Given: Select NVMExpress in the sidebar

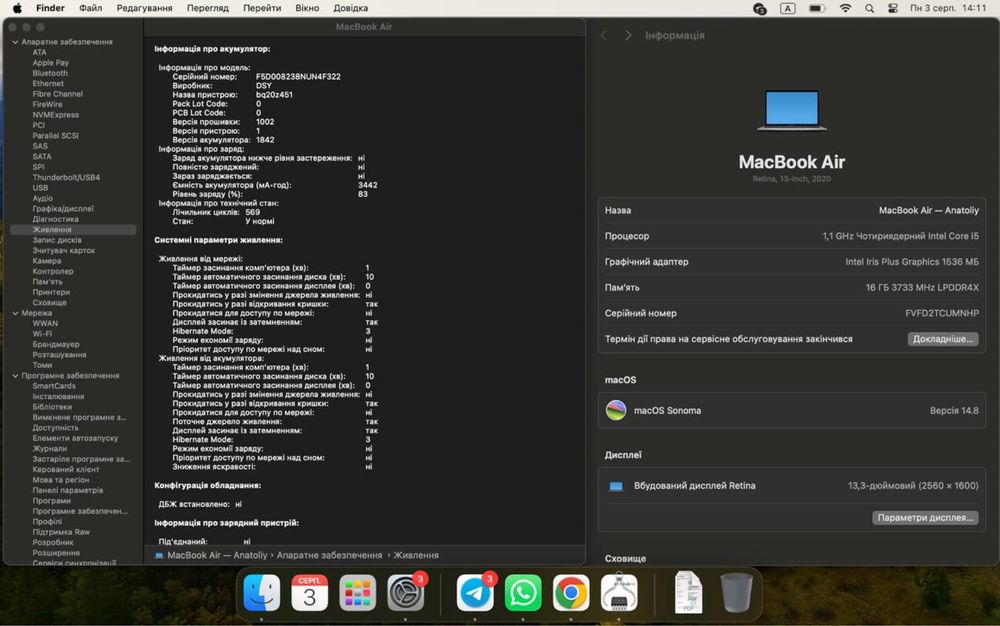Looking at the screenshot, I should [55, 115].
